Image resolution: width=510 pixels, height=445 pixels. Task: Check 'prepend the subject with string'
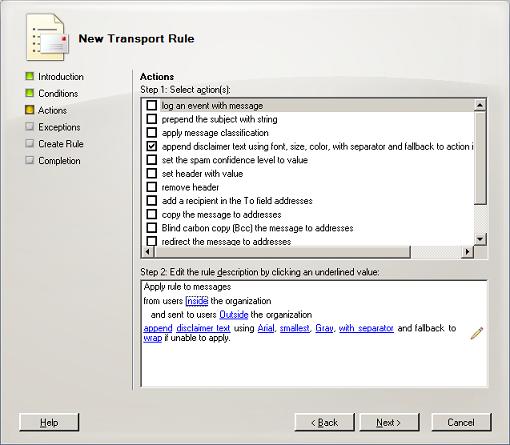coord(152,119)
